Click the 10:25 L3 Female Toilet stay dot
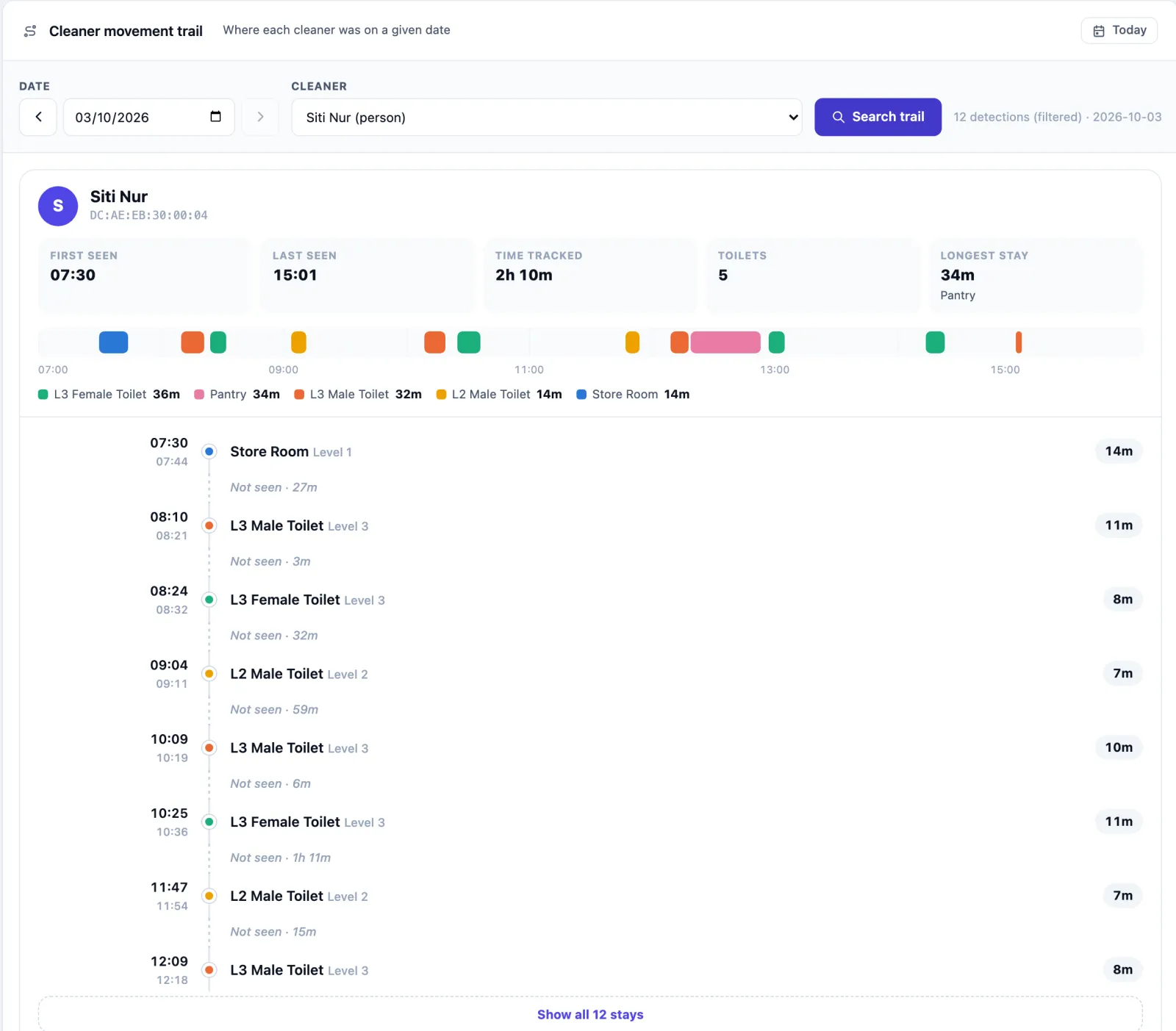 (209, 822)
